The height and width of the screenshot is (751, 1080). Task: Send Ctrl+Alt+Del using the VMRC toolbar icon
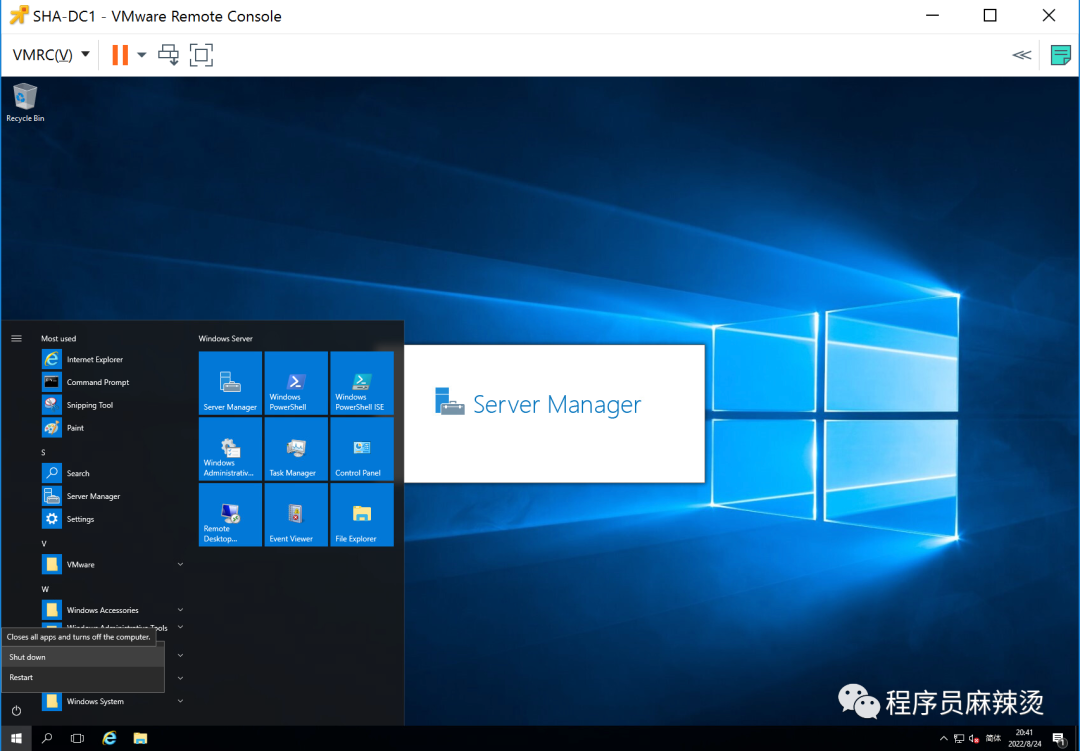169,54
